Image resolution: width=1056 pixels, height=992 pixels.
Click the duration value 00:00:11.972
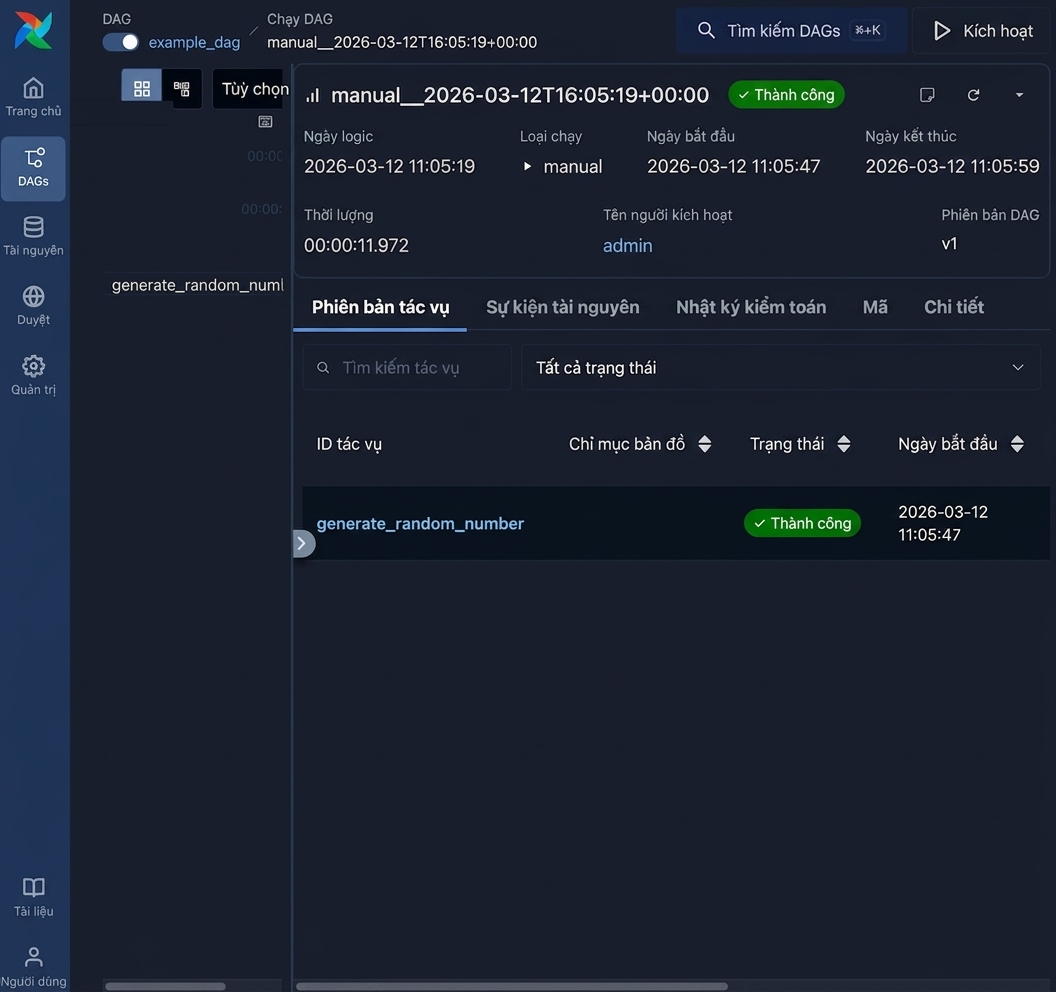[356, 245]
